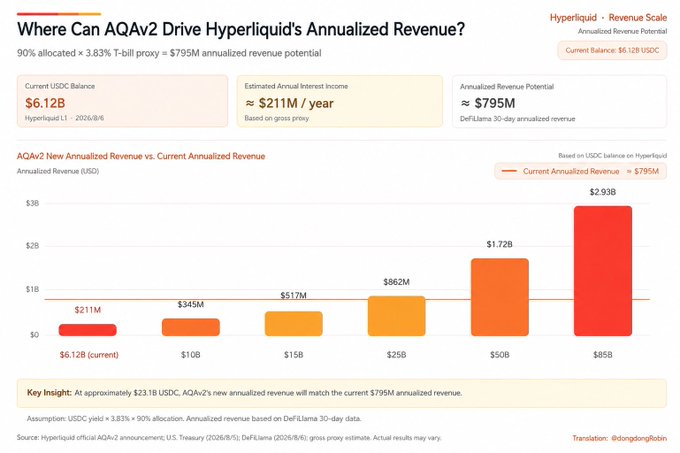
Task: Click the Hyperliquid · Revenue Scale header text
Action: (608, 18)
